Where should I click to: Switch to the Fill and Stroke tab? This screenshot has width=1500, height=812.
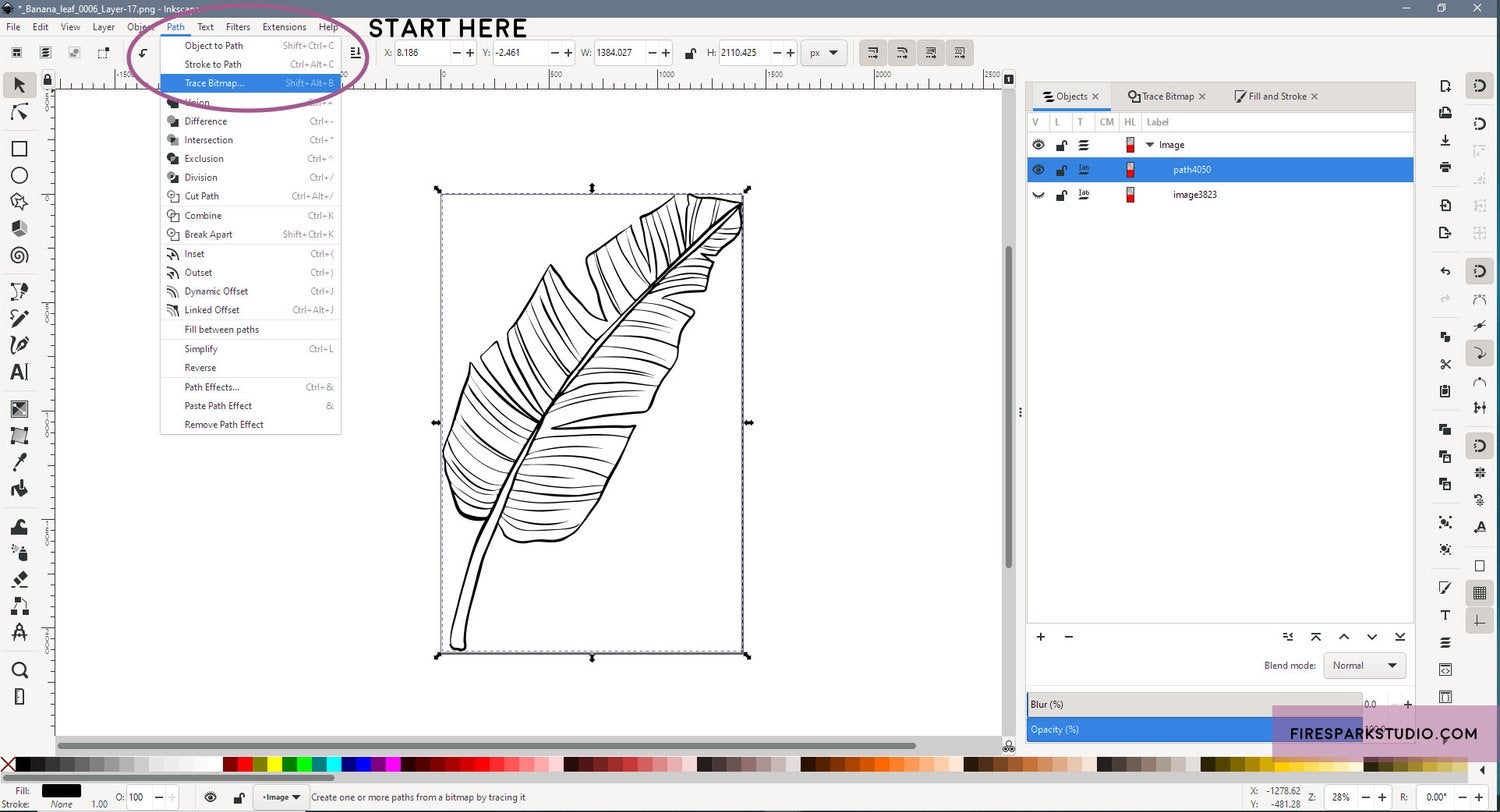[1275, 96]
